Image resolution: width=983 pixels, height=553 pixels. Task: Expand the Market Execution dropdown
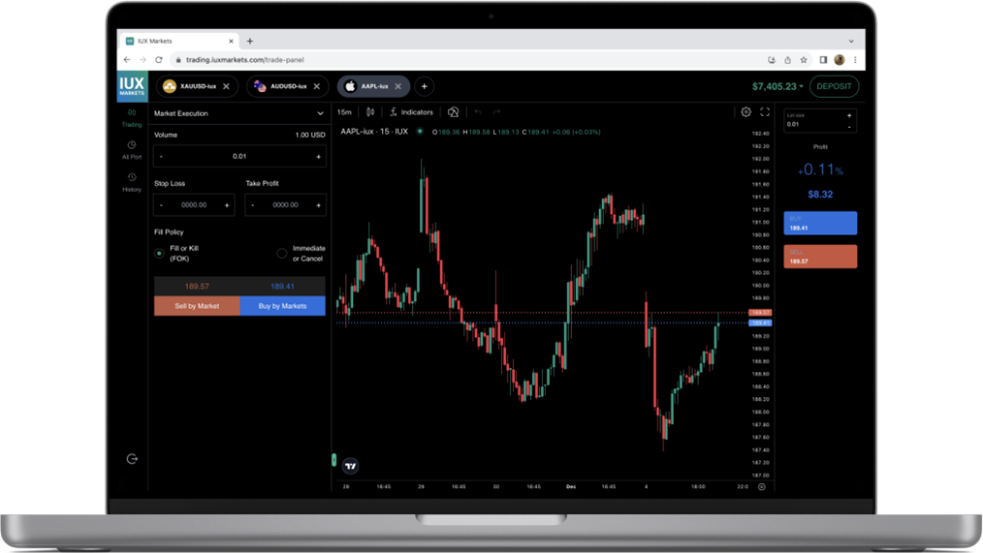click(239, 113)
